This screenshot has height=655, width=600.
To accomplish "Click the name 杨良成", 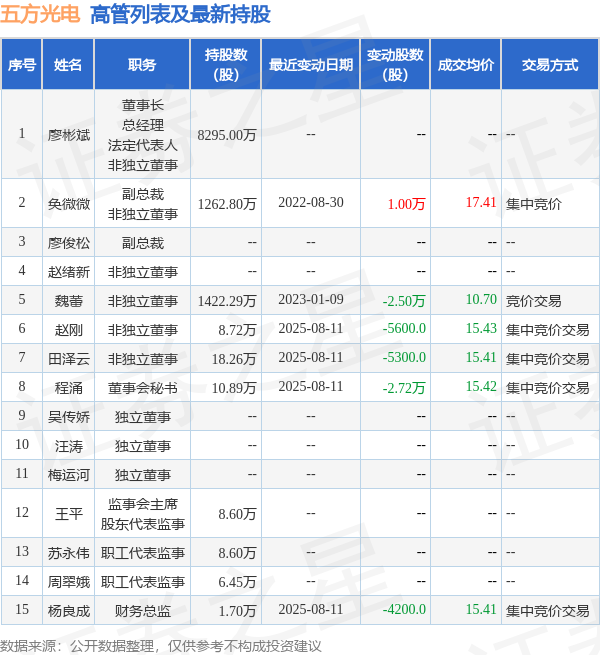I will (x=69, y=611).
